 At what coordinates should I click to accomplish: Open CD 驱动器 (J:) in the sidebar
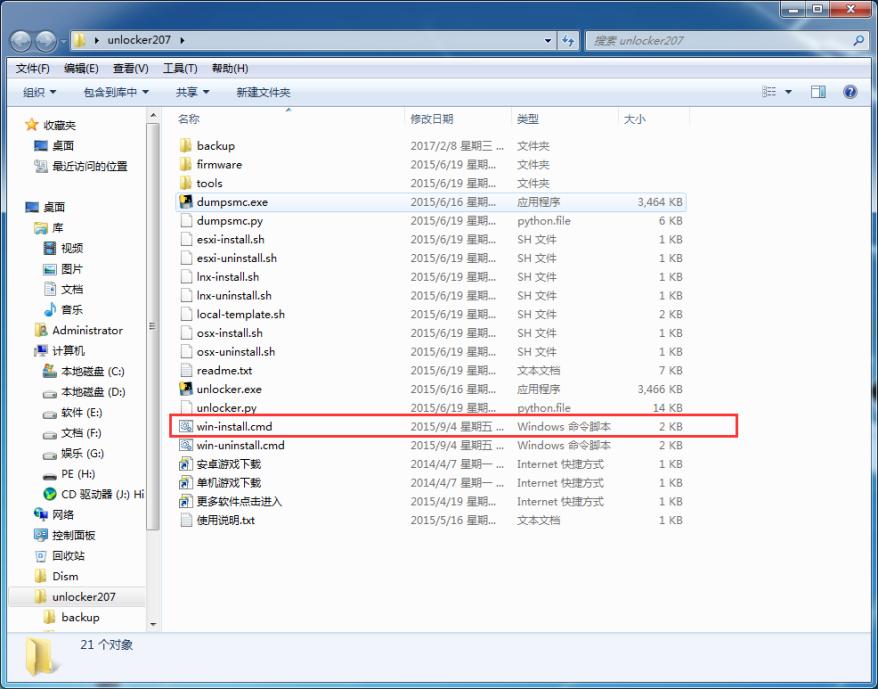94,494
